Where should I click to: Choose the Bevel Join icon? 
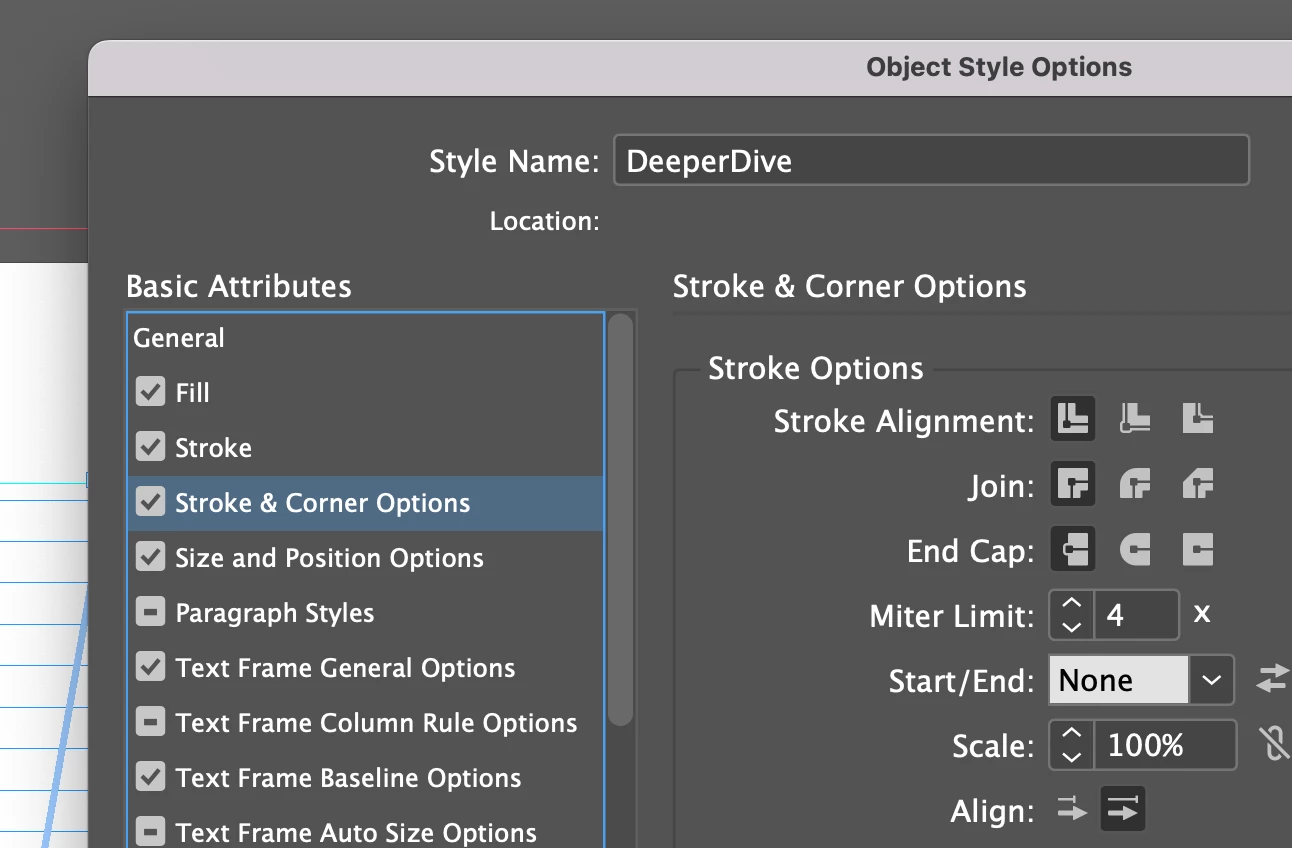(1197, 486)
